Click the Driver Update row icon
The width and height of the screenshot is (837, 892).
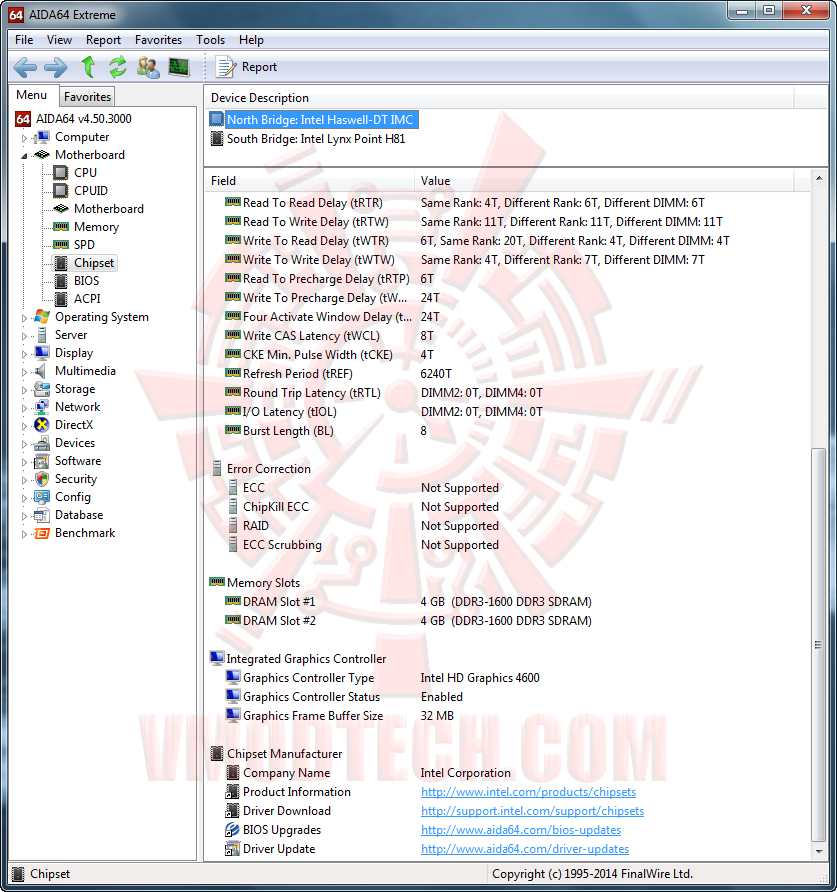(x=232, y=849)
